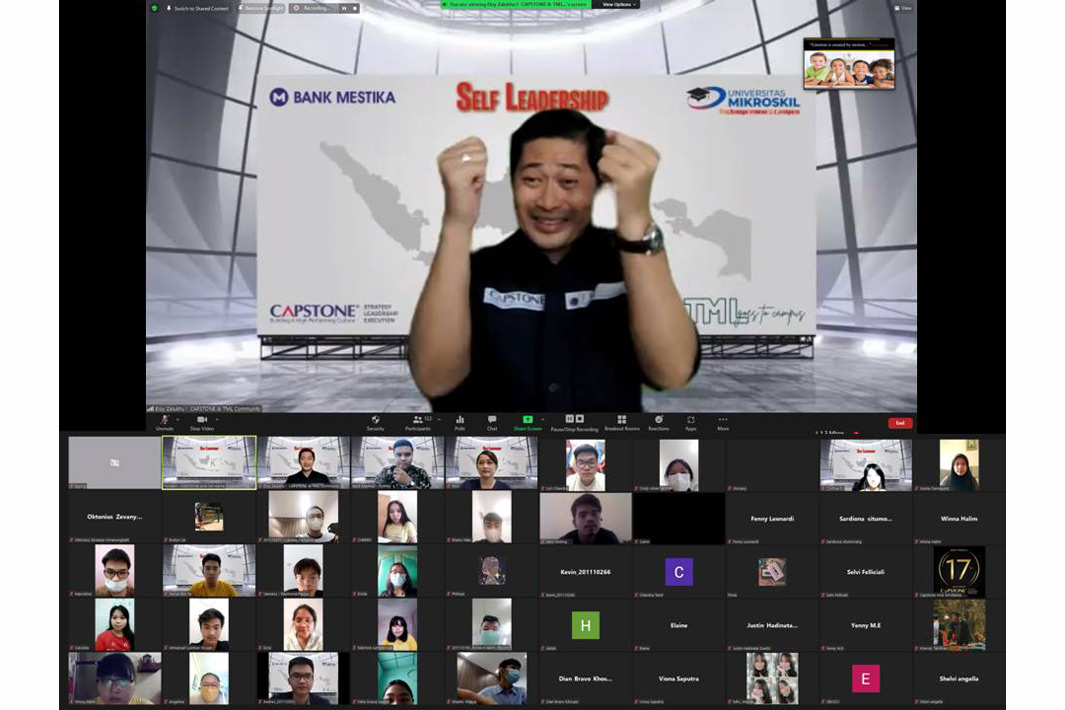The image size is (1065, 710).
Task: Select the tile of the woman in red shirt
Action: point(115,625)
